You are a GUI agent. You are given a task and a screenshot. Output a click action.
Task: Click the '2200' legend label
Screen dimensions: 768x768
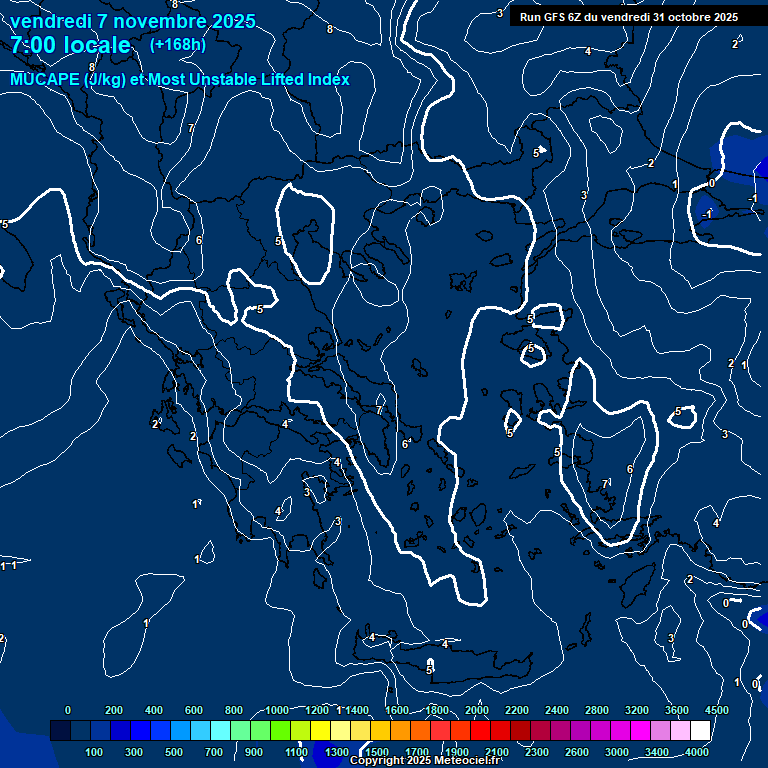(x=517, y=710)
